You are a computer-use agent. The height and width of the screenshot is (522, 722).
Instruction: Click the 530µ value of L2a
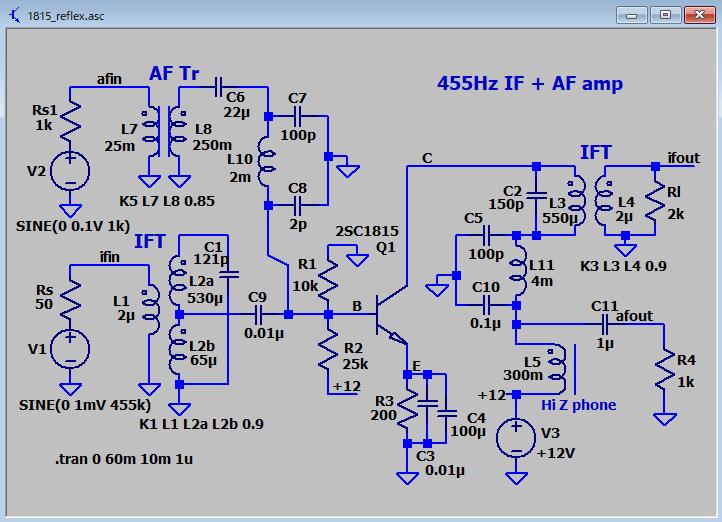(x=205, y=298)
